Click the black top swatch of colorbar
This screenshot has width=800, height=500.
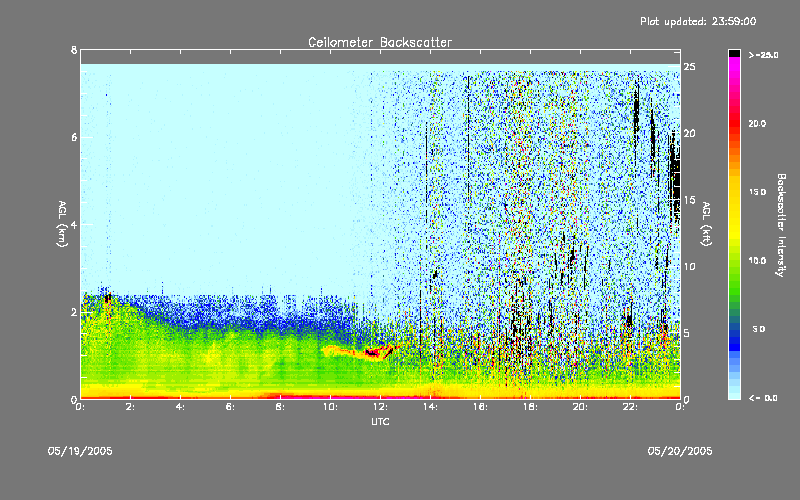pyautogui.click(x=734, y=53)
